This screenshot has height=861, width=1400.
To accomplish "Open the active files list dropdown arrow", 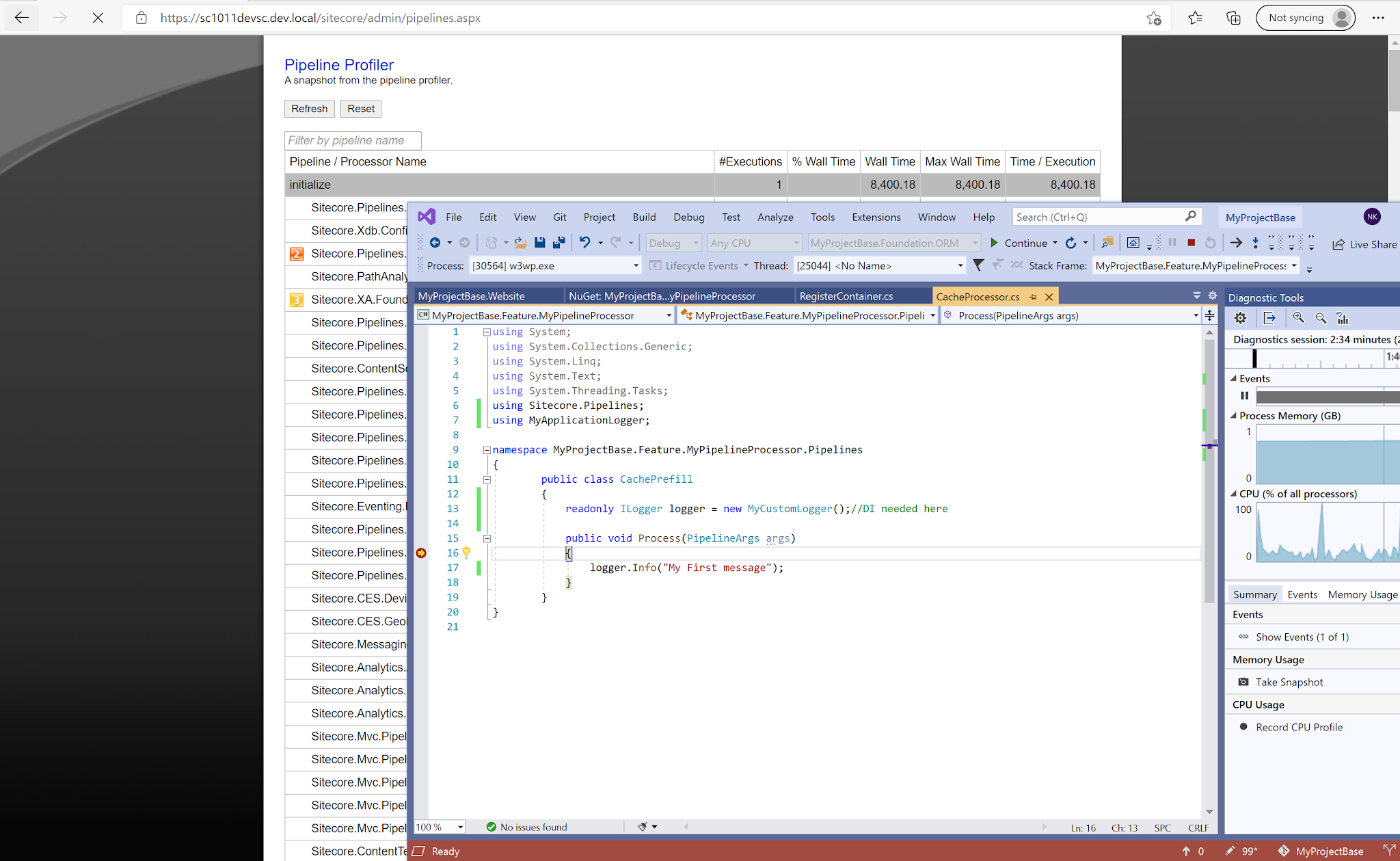I will 1197,295.
